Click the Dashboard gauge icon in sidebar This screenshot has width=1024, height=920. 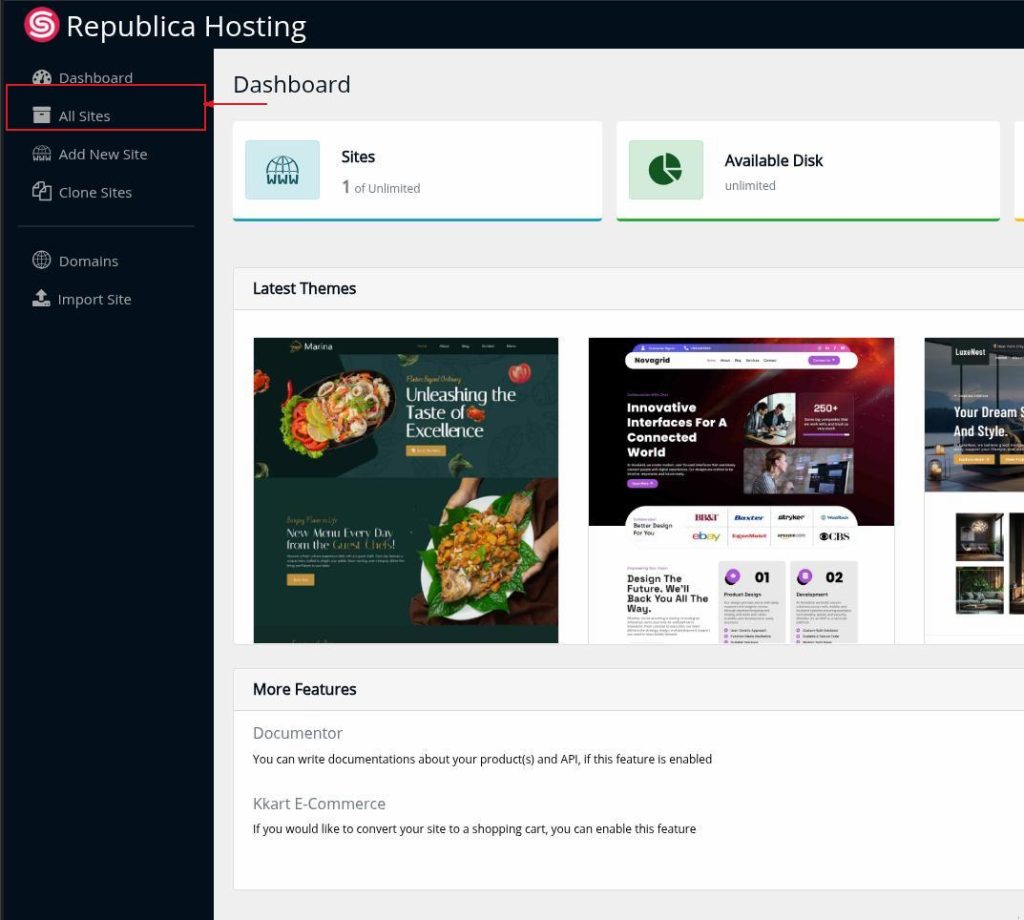pos(41,78)
